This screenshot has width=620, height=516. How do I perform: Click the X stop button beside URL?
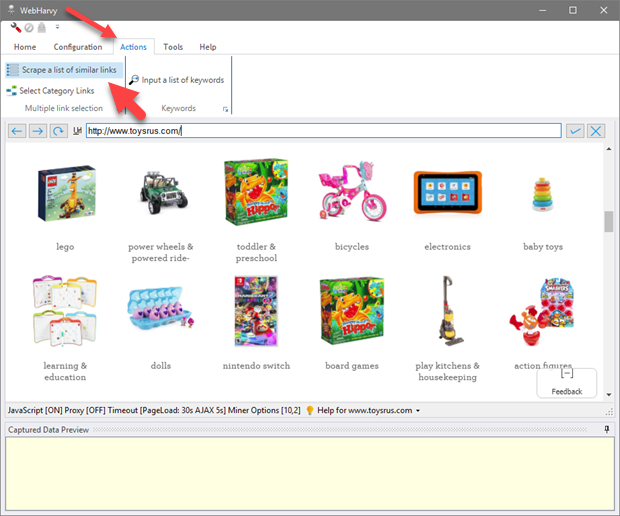596,131
